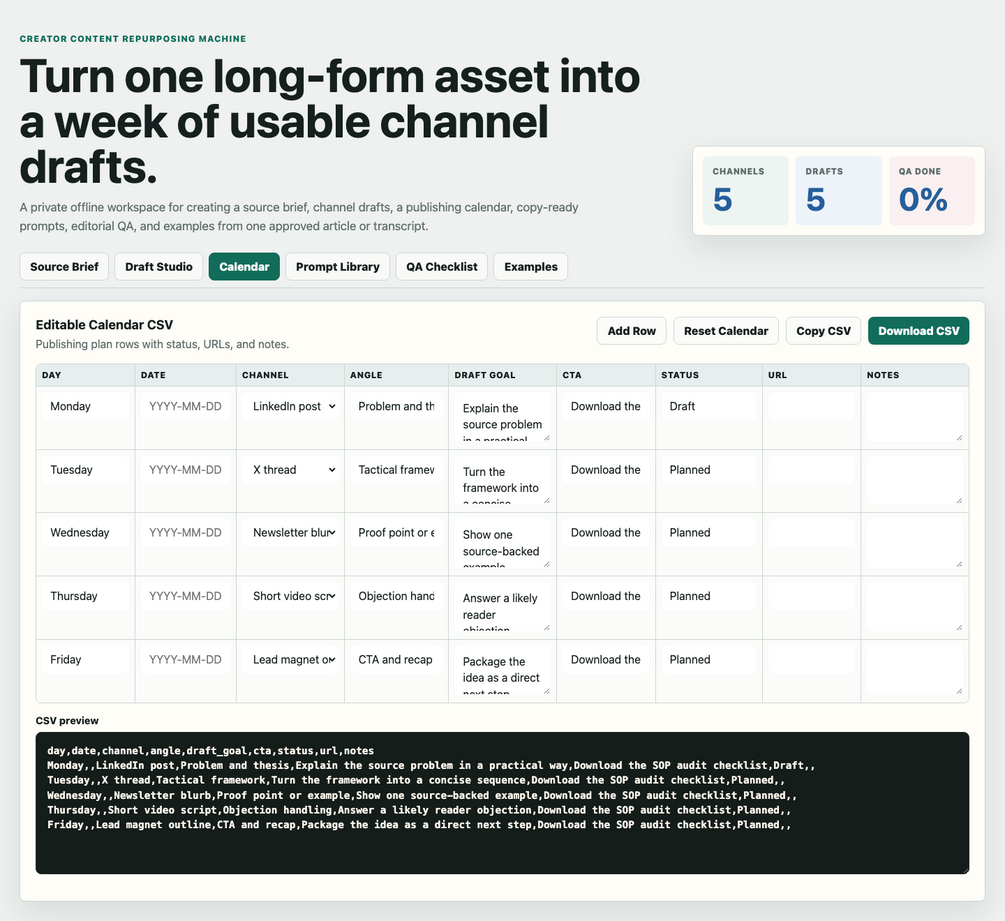Image resolution: width=1005 pixels, height=921 pixels.
Task: Open the X thread channel dropdown
Action: 292,470
